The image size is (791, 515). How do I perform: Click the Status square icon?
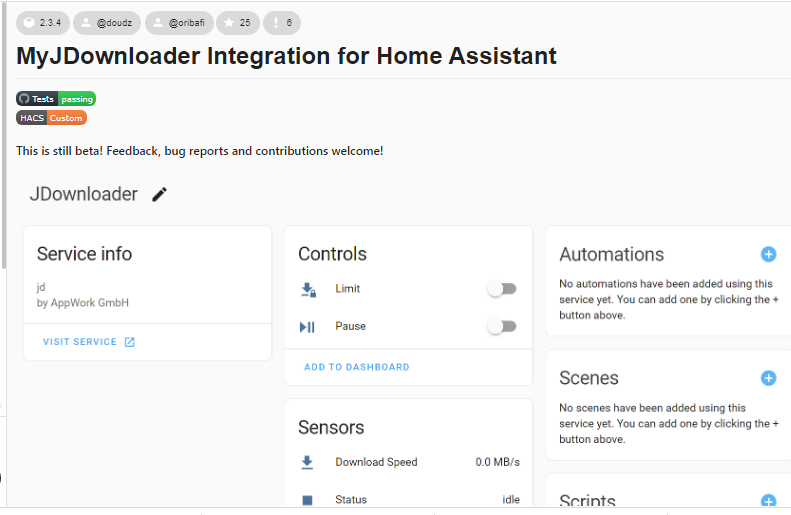pyautogui.click(x=307, y=500)
